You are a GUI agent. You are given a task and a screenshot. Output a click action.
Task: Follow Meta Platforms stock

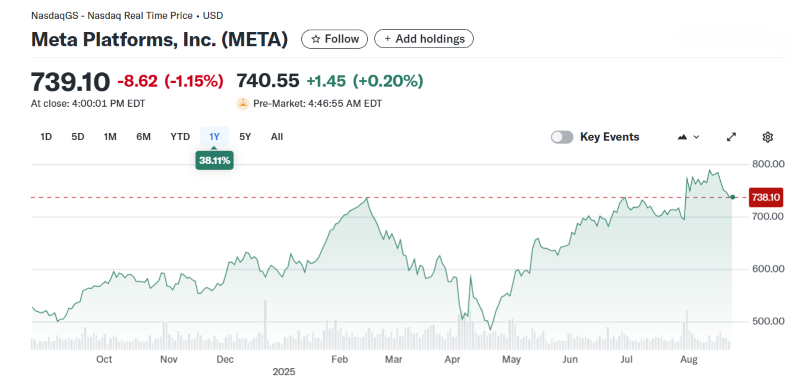click(334, 39)
